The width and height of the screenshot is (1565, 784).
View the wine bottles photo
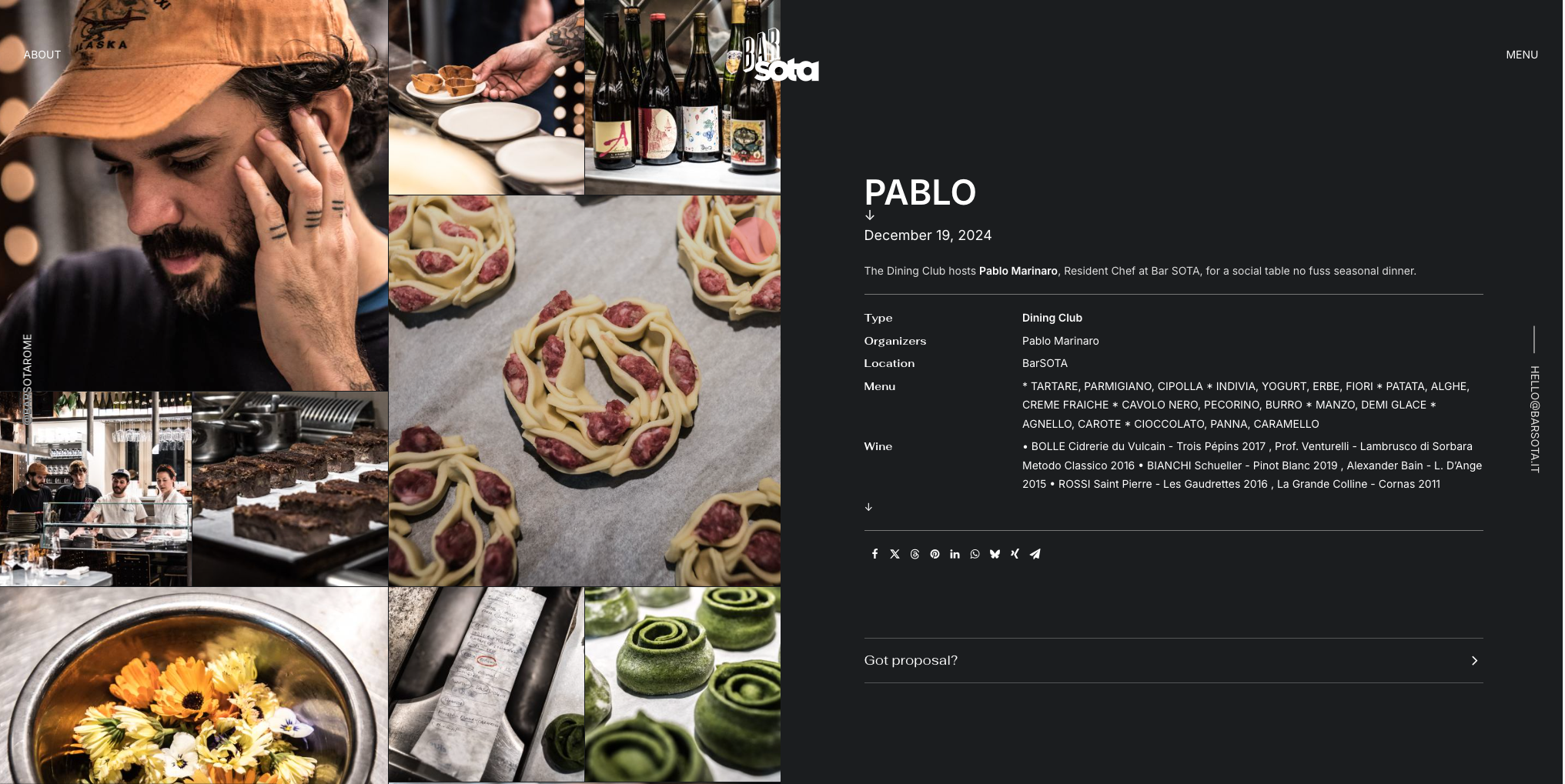[x=682, y=97]
